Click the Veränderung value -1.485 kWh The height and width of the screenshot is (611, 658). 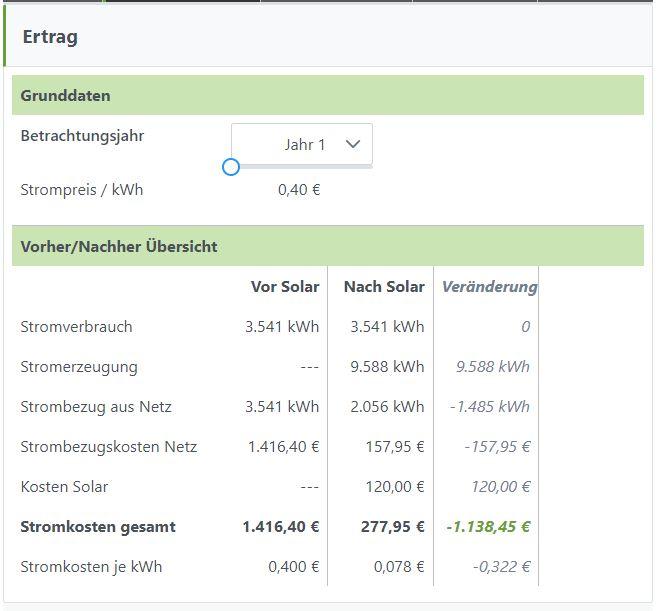490,407
